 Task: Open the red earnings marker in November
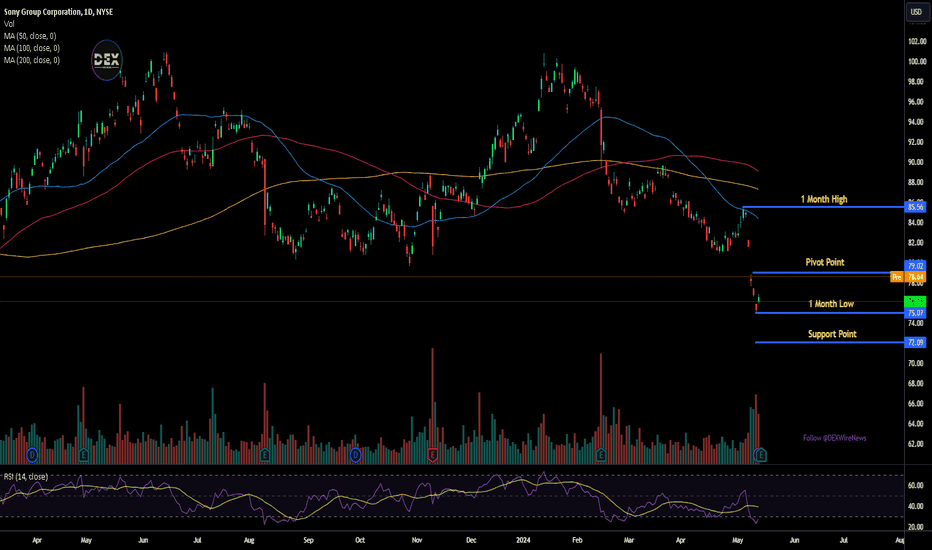pos(432,456)
